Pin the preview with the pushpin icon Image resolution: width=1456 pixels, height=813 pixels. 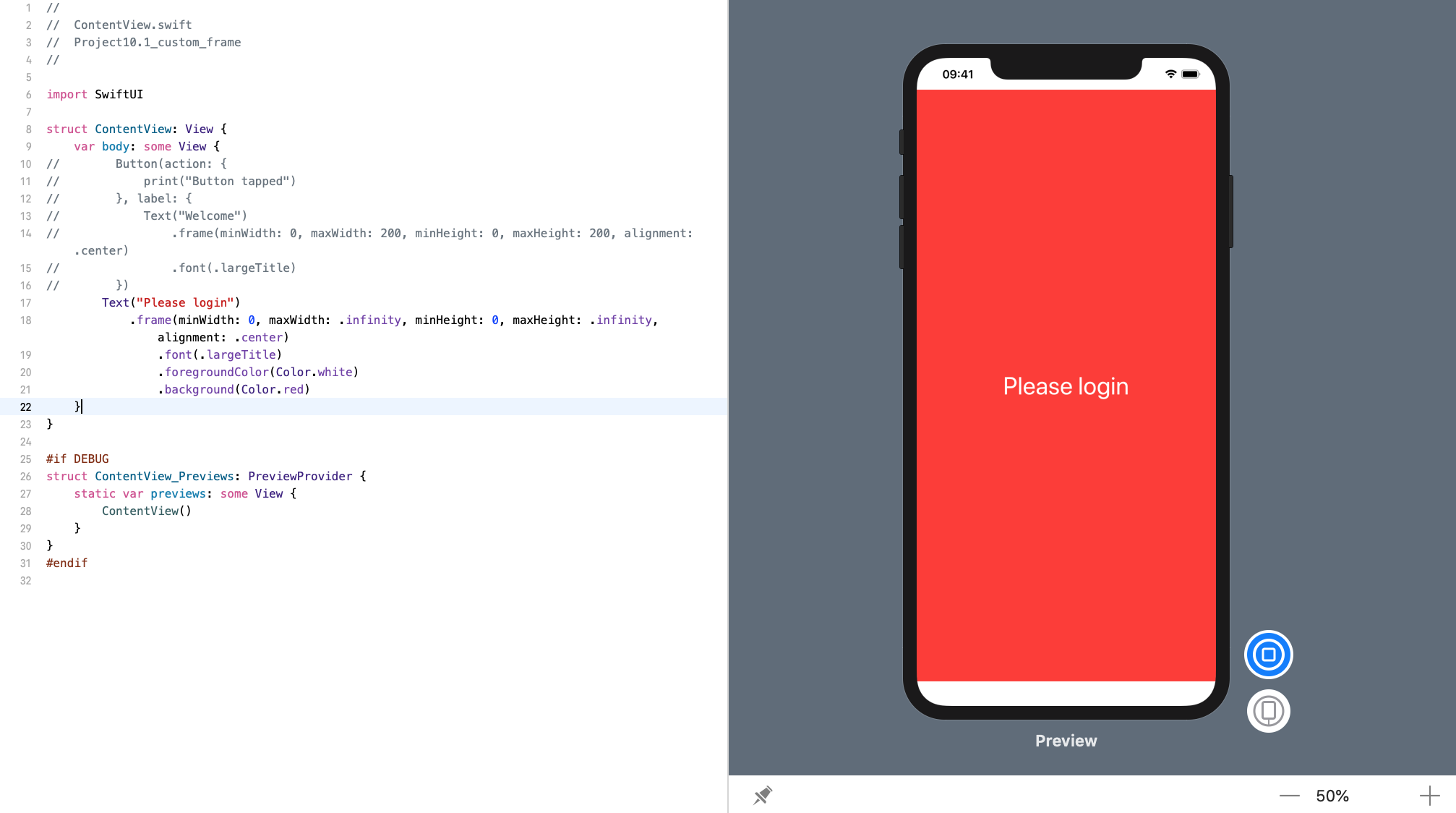[763, 796]
